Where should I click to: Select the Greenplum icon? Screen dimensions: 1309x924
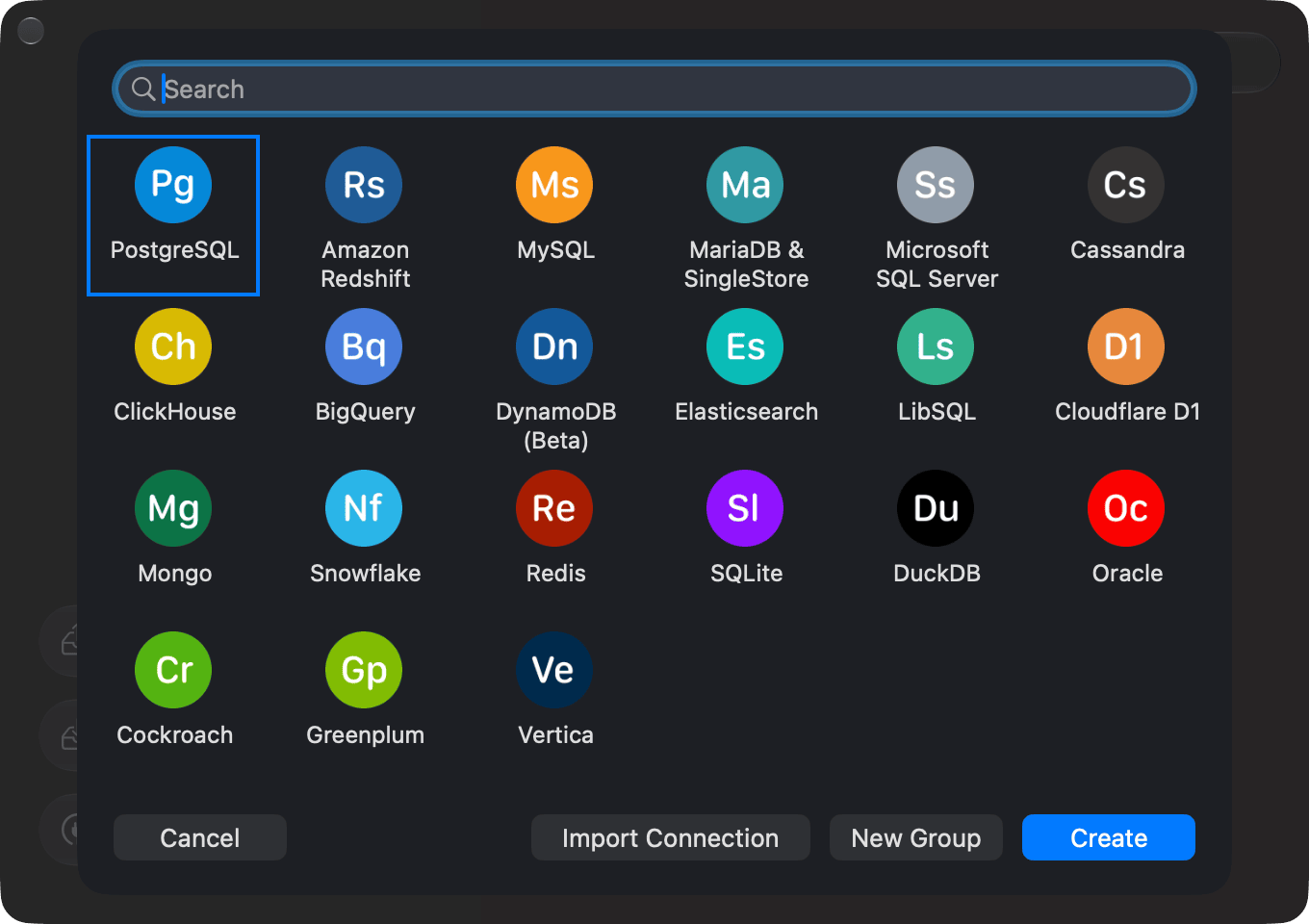click(x=364, y=670)
